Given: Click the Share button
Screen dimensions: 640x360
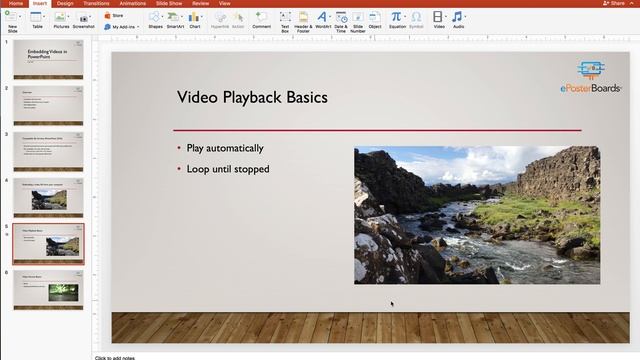Looking at the screenshot, I should point(614,3).
